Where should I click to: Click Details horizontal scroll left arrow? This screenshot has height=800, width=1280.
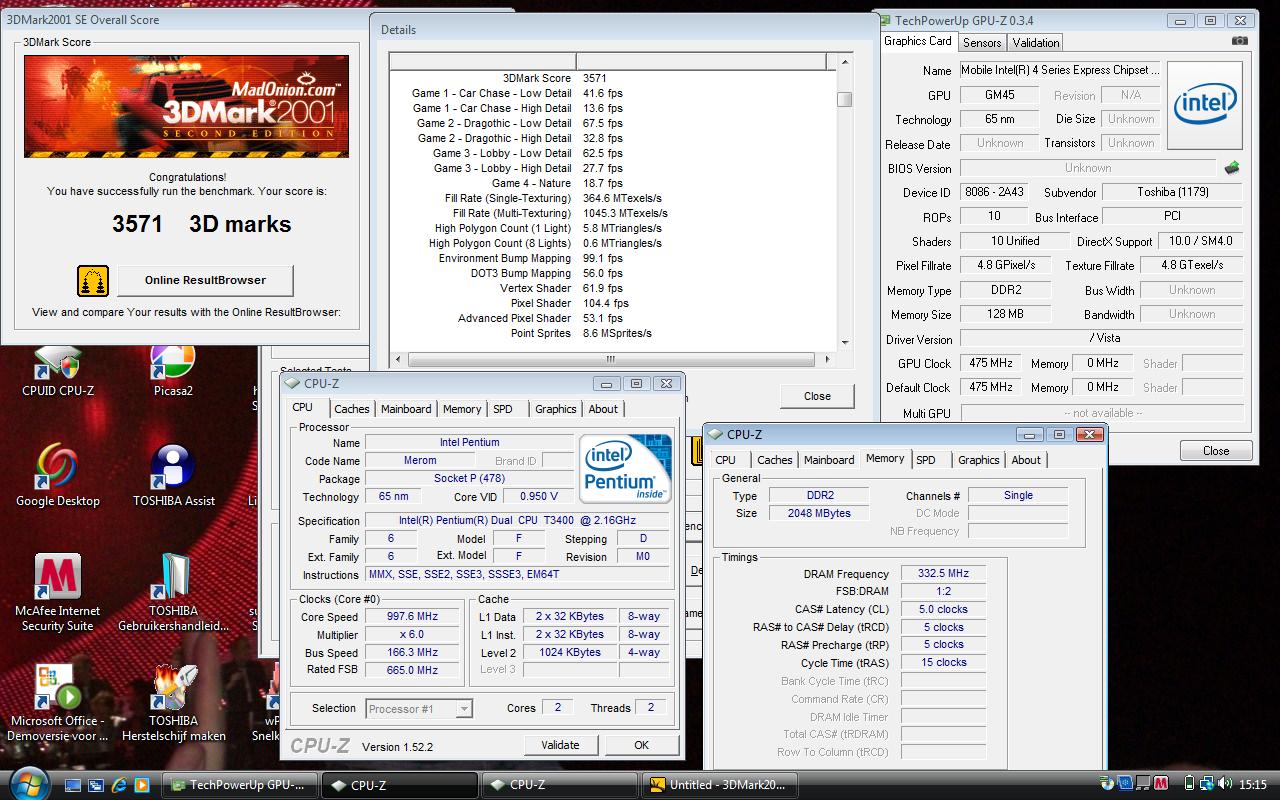[x=400, y=360]
